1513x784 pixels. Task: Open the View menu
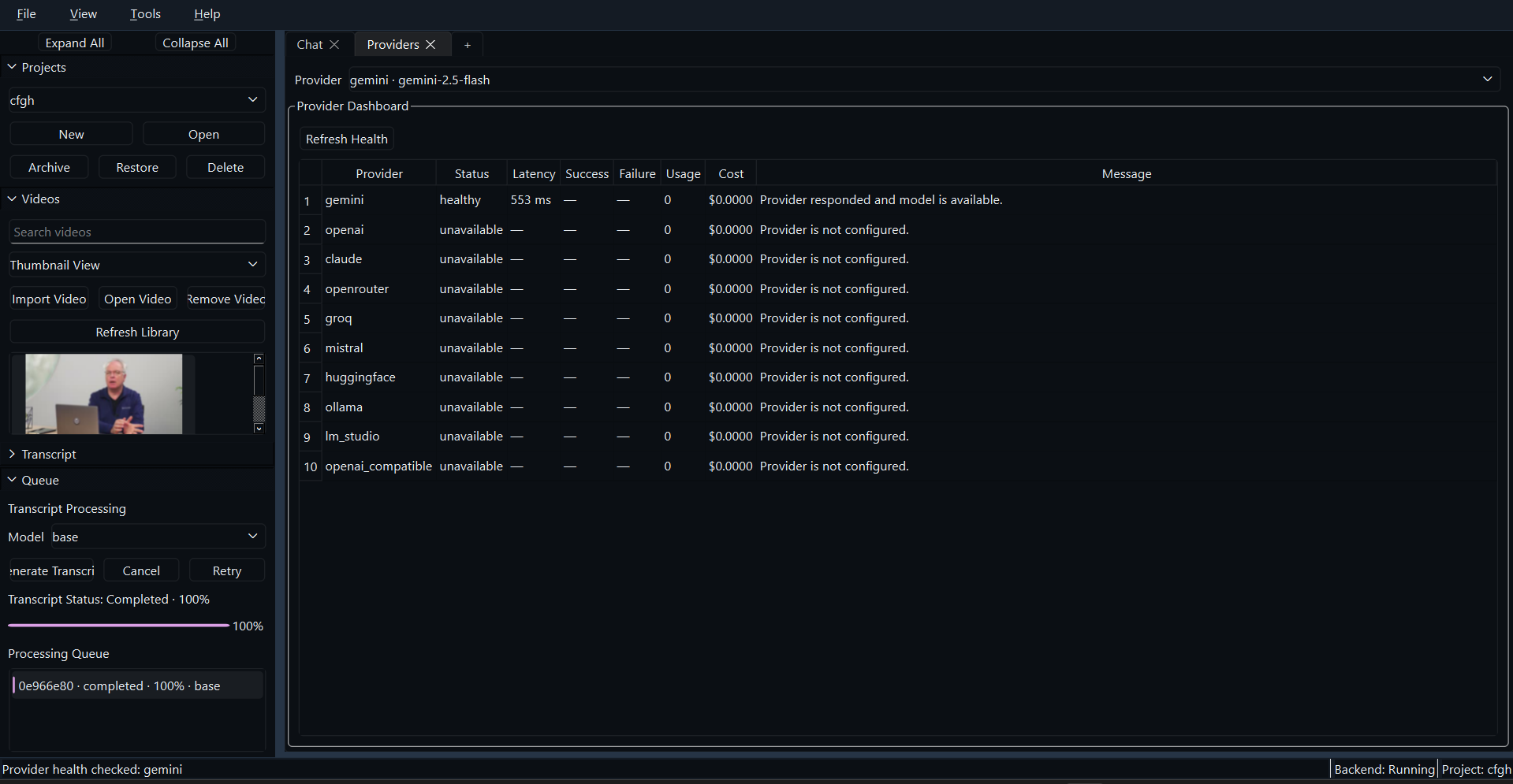click(x=83, y=13)
